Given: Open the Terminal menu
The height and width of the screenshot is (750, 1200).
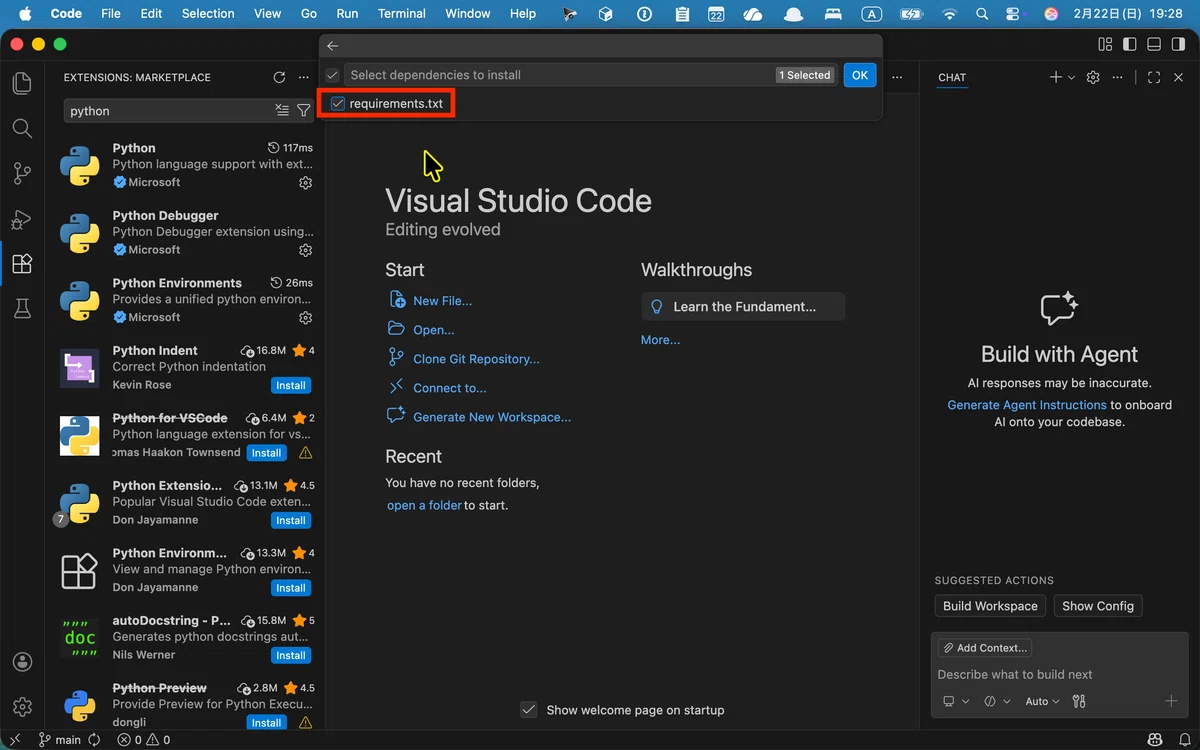Looking at the screenshot, I should tap(401, 14).
